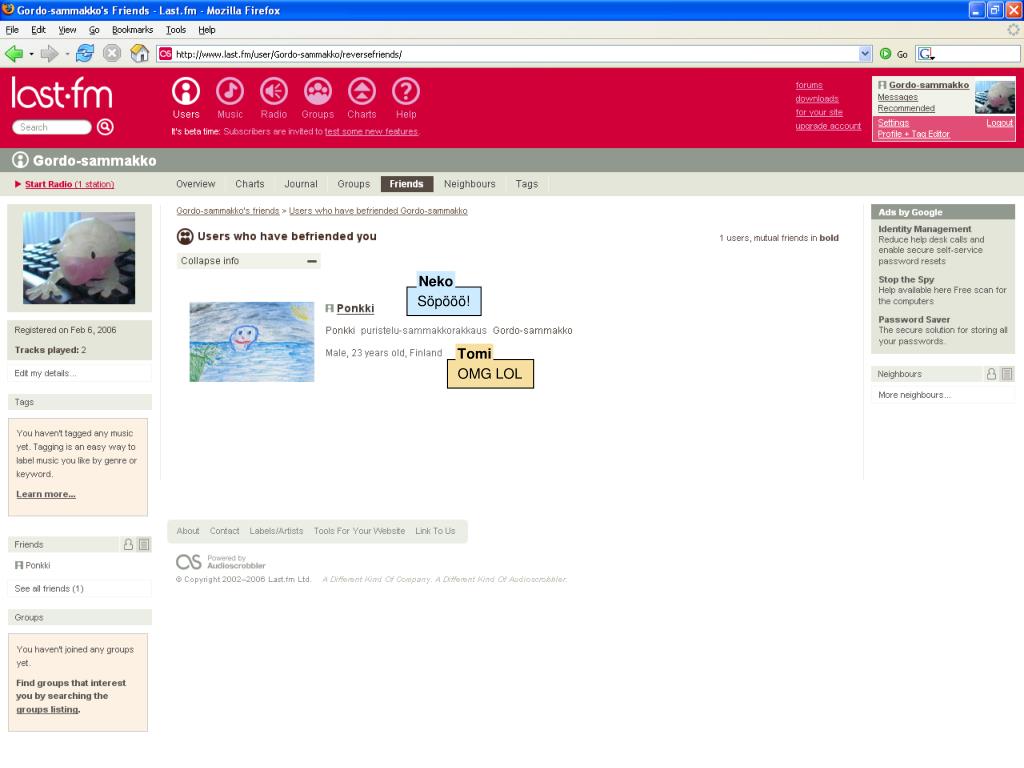Click the URL address bar
Viewport: 1024px width, 768px height.
pyautogui.click(x=516, y=54)
